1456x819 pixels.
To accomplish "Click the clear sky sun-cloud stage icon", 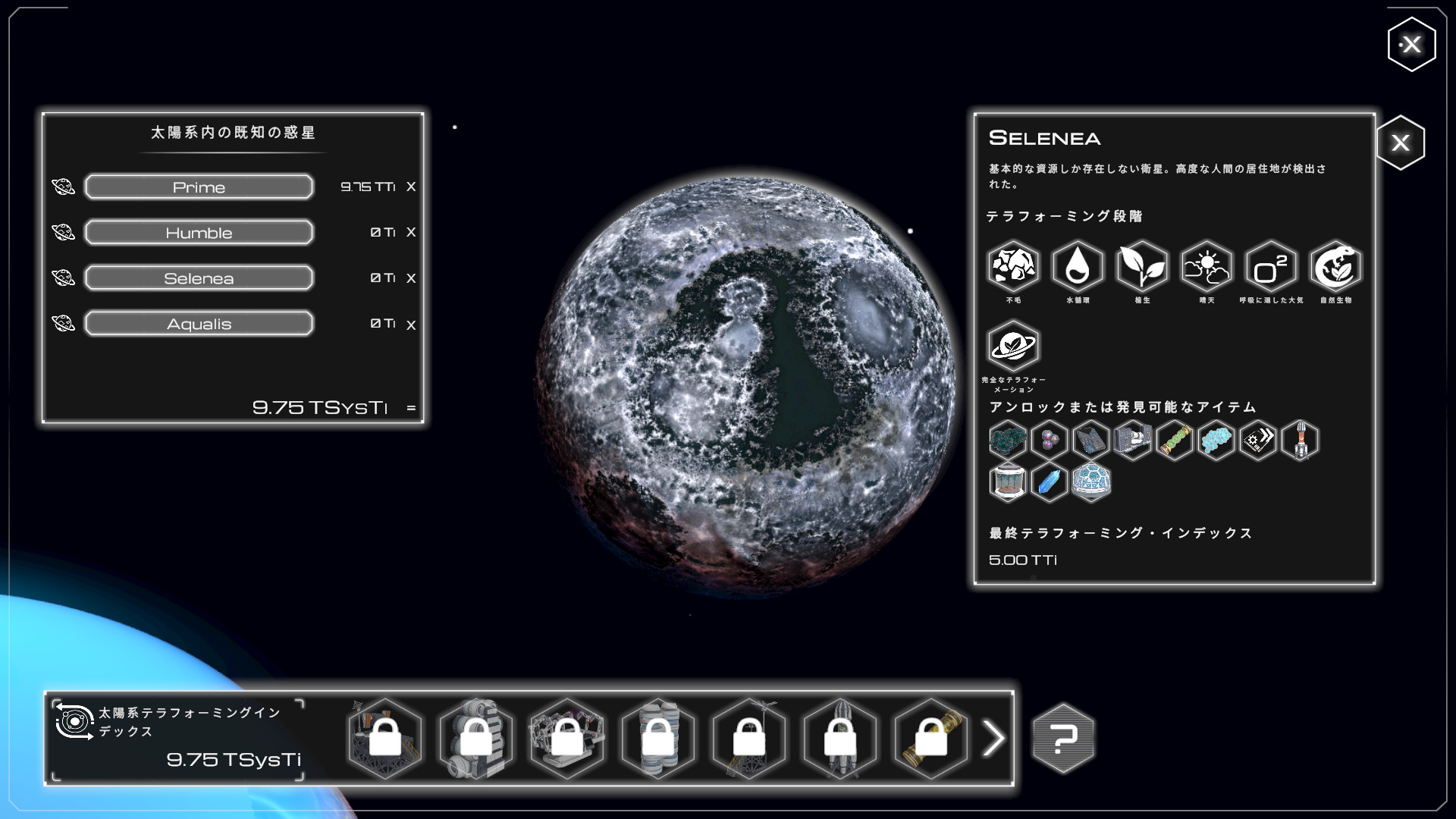I will (1207, 267).
